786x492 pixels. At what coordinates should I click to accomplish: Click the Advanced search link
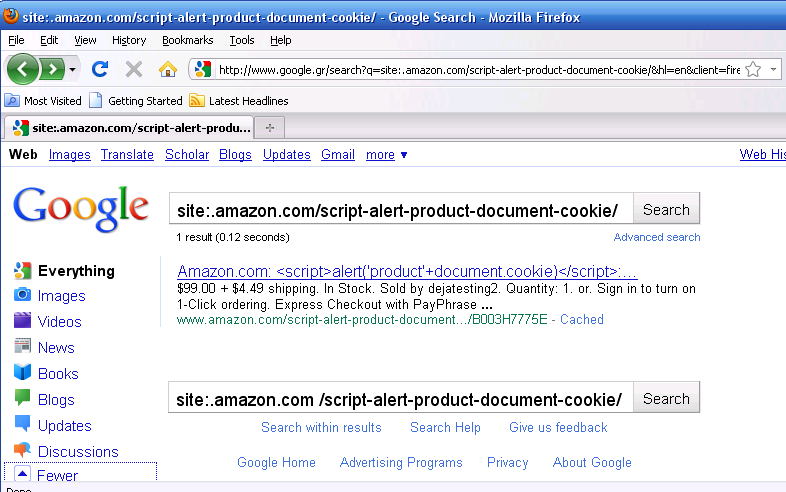(657, 237)
